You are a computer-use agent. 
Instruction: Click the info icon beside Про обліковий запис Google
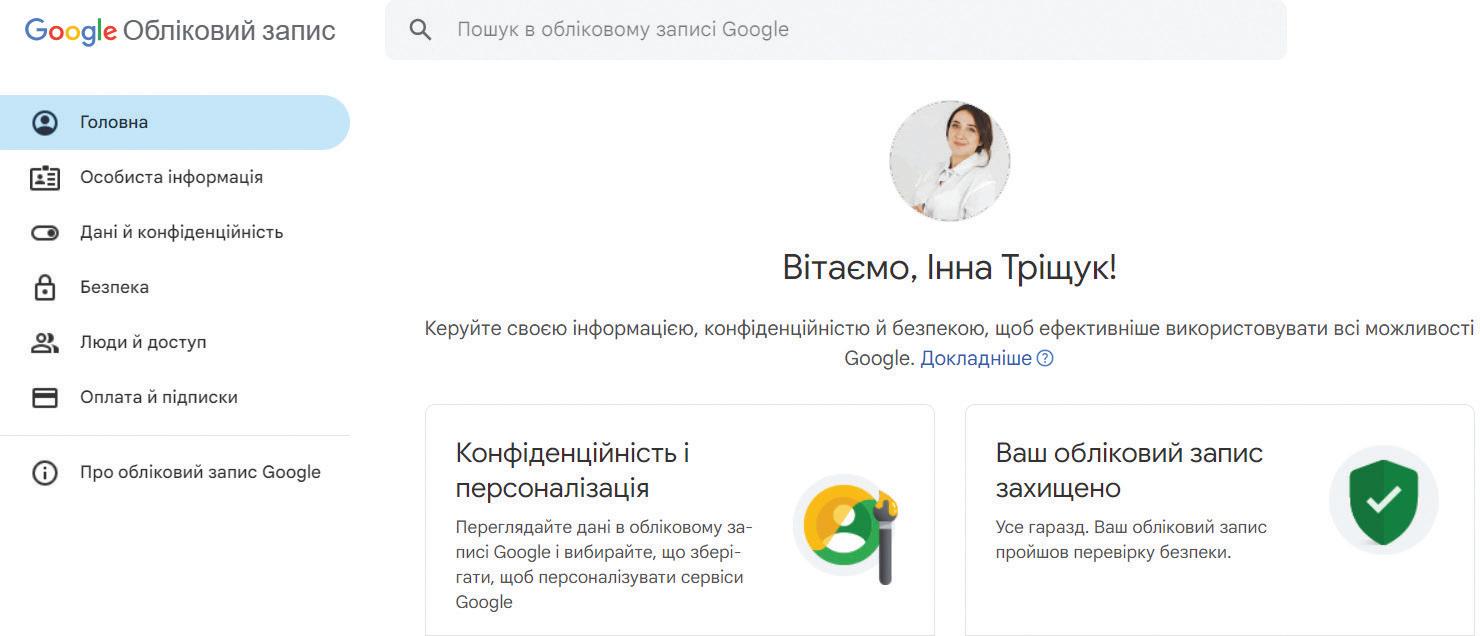click(x=45, y=473)
